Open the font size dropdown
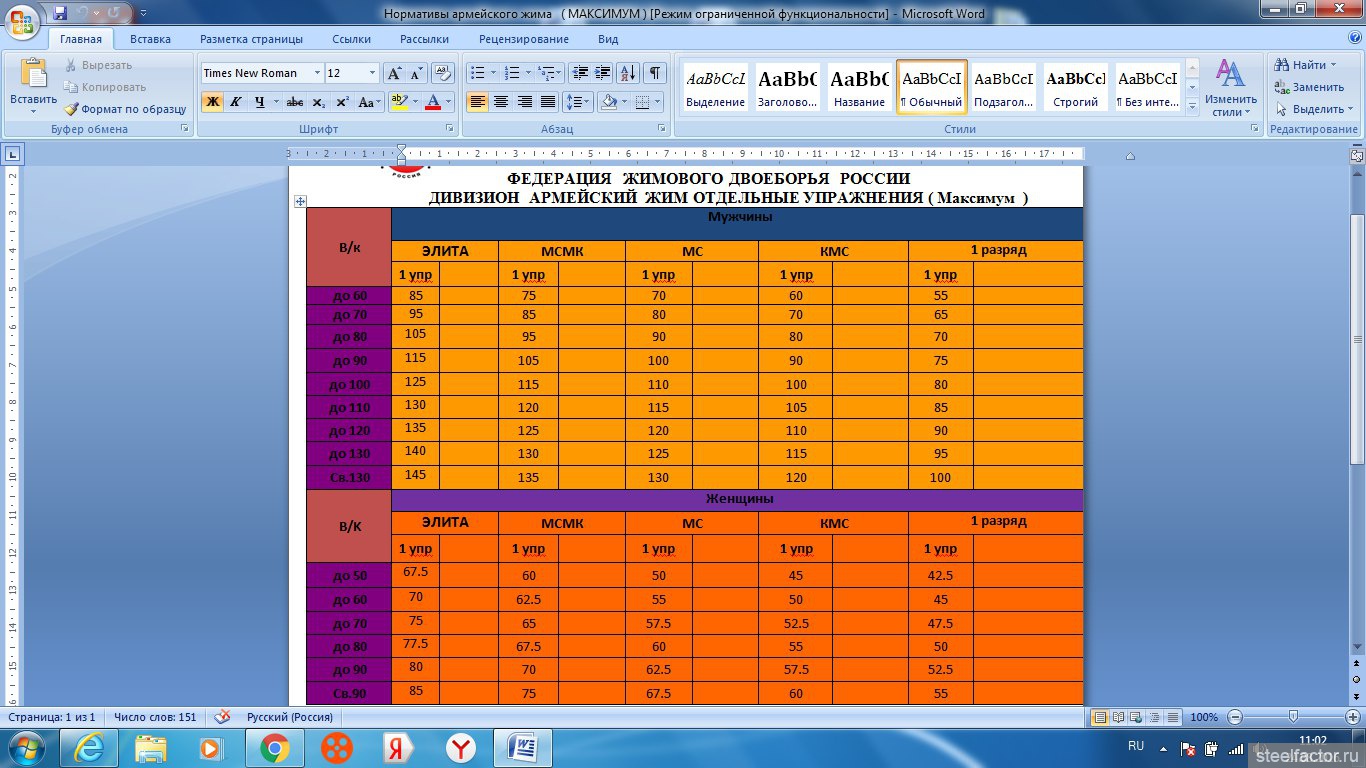1366x768 pixels. tap(373, 73)
